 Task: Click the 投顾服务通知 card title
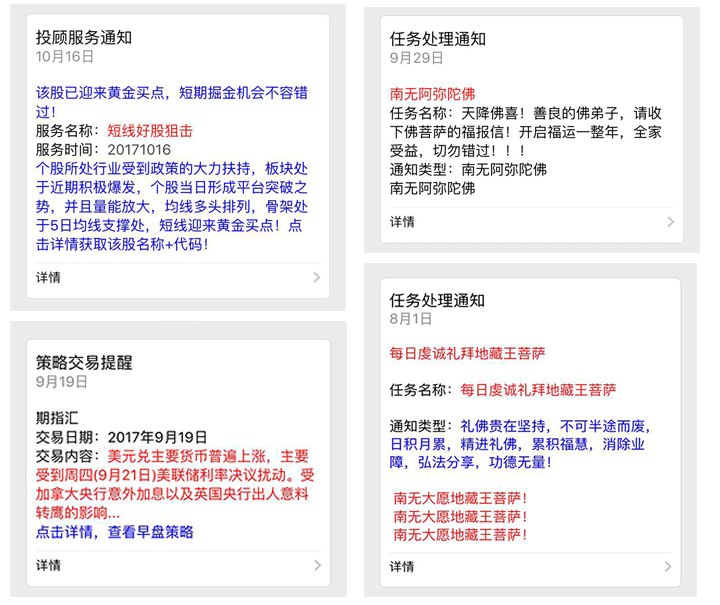(84, 38)
